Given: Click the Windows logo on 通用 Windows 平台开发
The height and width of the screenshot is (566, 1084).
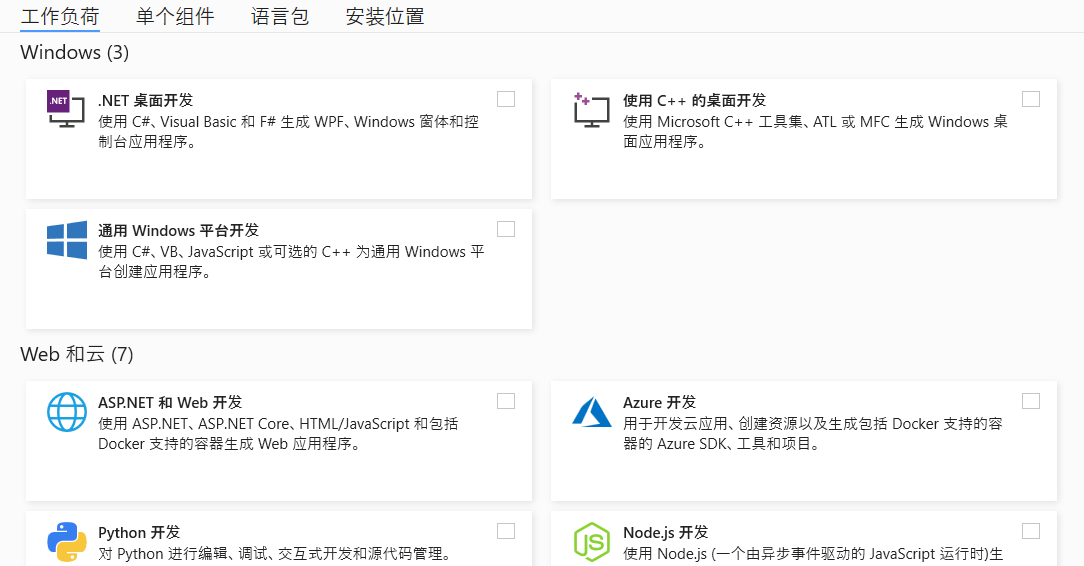Looking at the screenshot, I should 67,240.
